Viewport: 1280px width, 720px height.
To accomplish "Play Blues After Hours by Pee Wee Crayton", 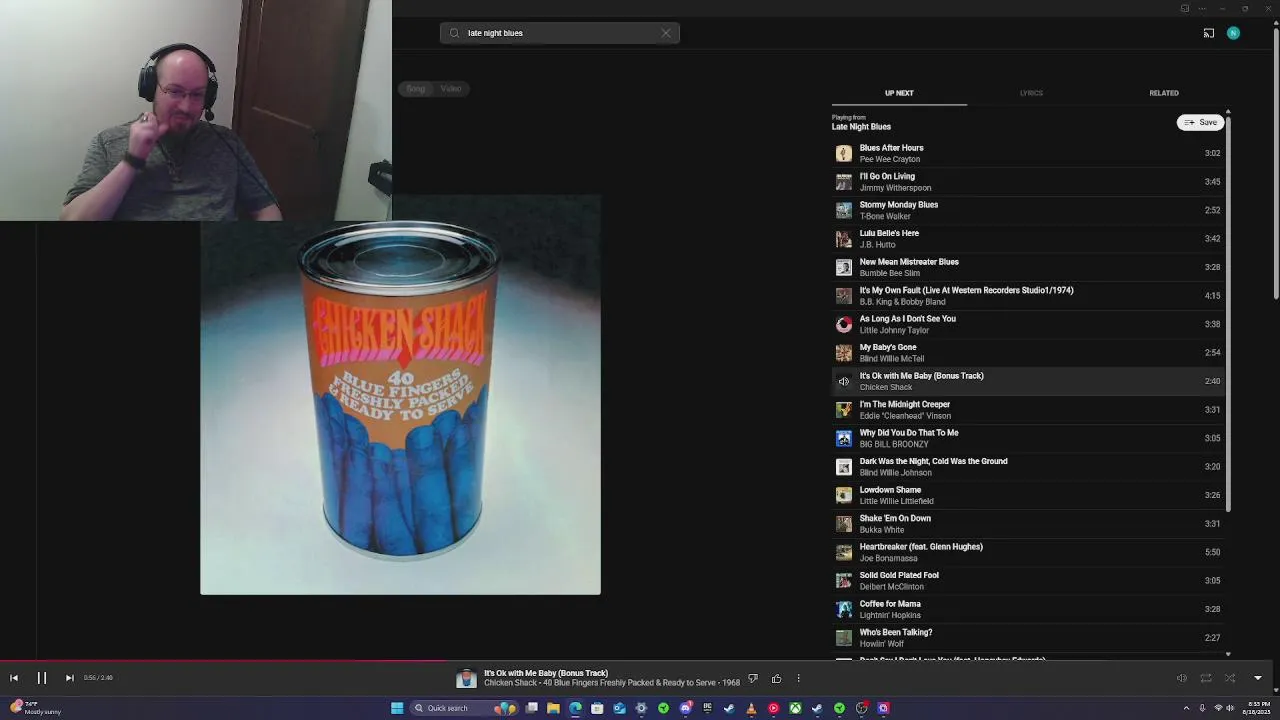I will (x=1028, y=153).
